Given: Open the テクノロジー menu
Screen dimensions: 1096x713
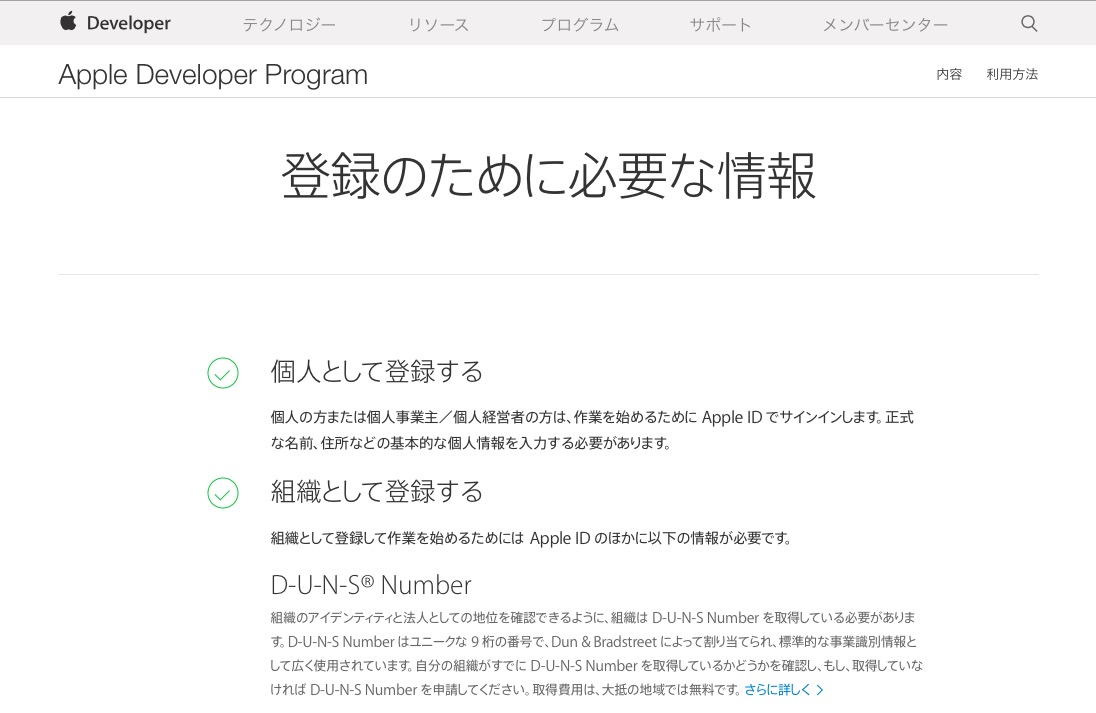Looking at the screenshot, I should 289,24.
